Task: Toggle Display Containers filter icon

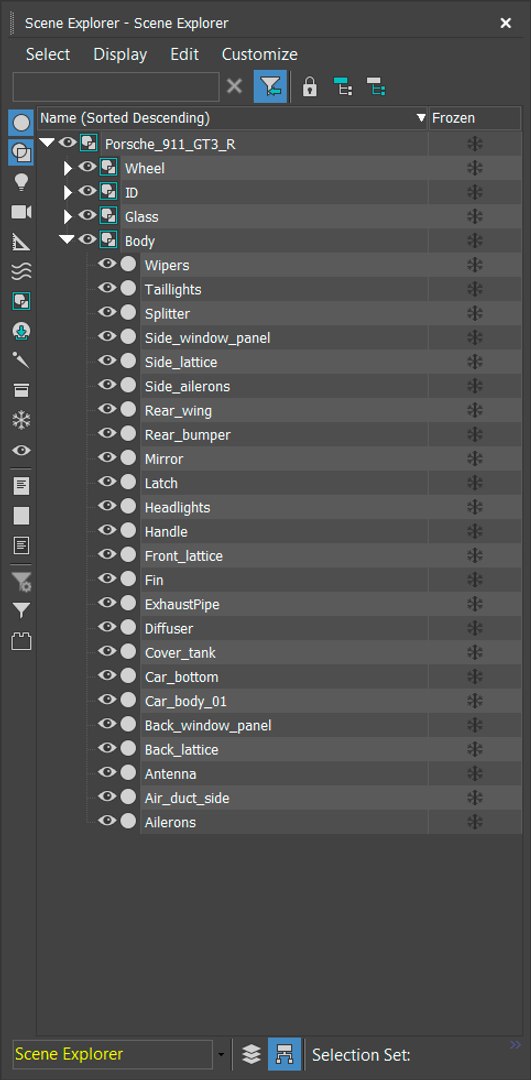Action: 21,391
